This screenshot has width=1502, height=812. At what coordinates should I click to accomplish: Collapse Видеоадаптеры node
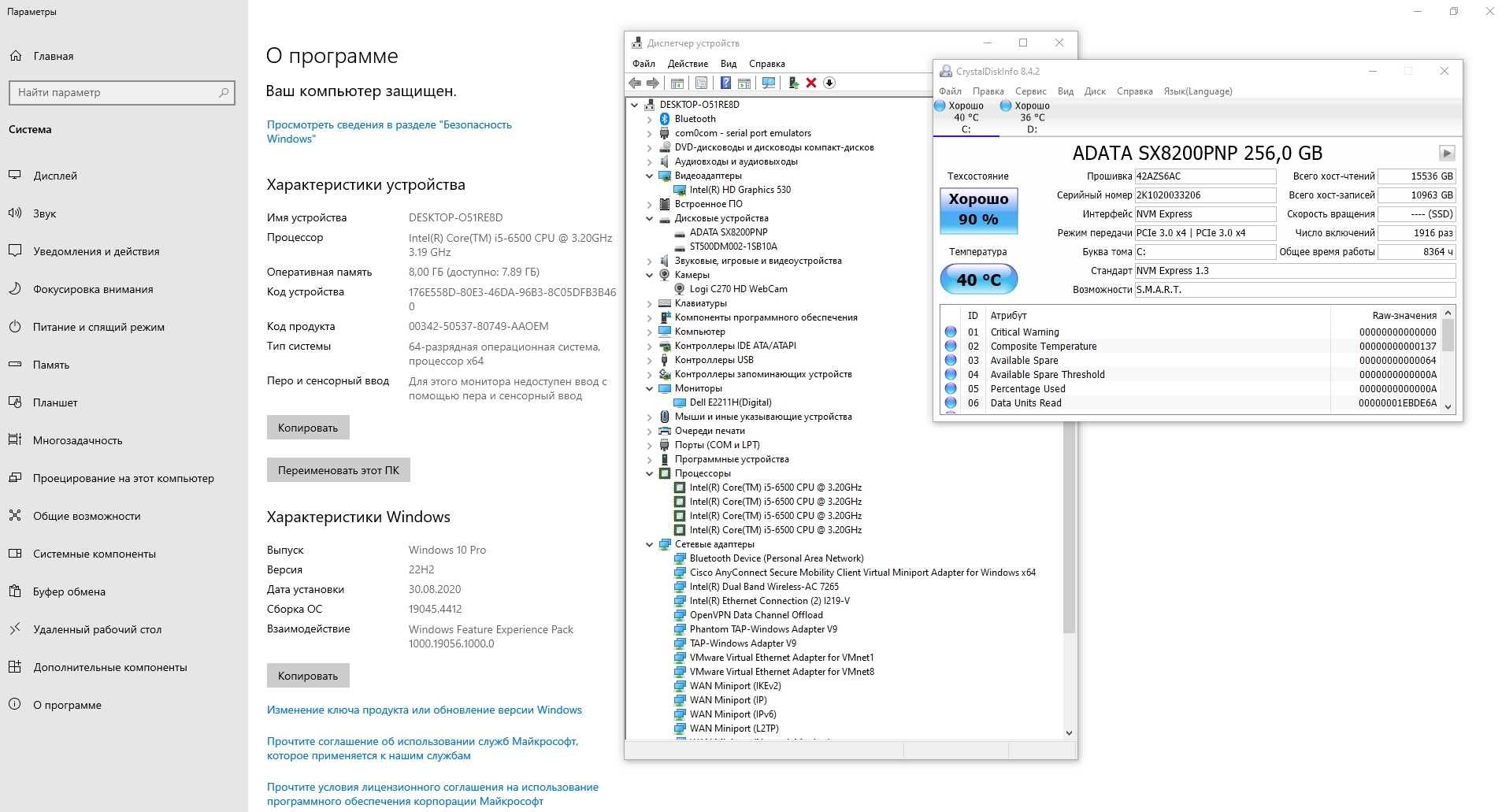(650, 176)
